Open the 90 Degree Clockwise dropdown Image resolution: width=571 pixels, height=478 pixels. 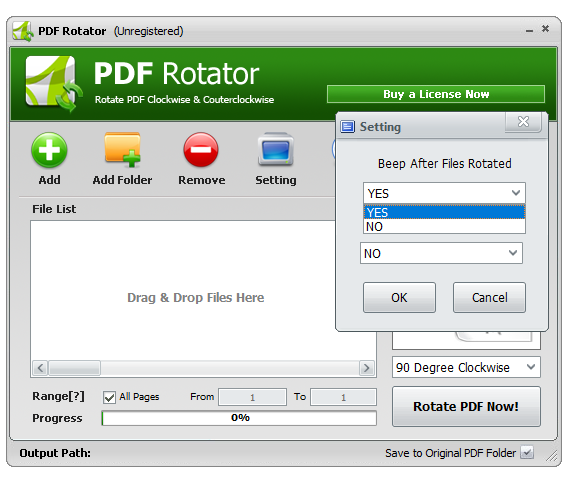click(466, 367)
